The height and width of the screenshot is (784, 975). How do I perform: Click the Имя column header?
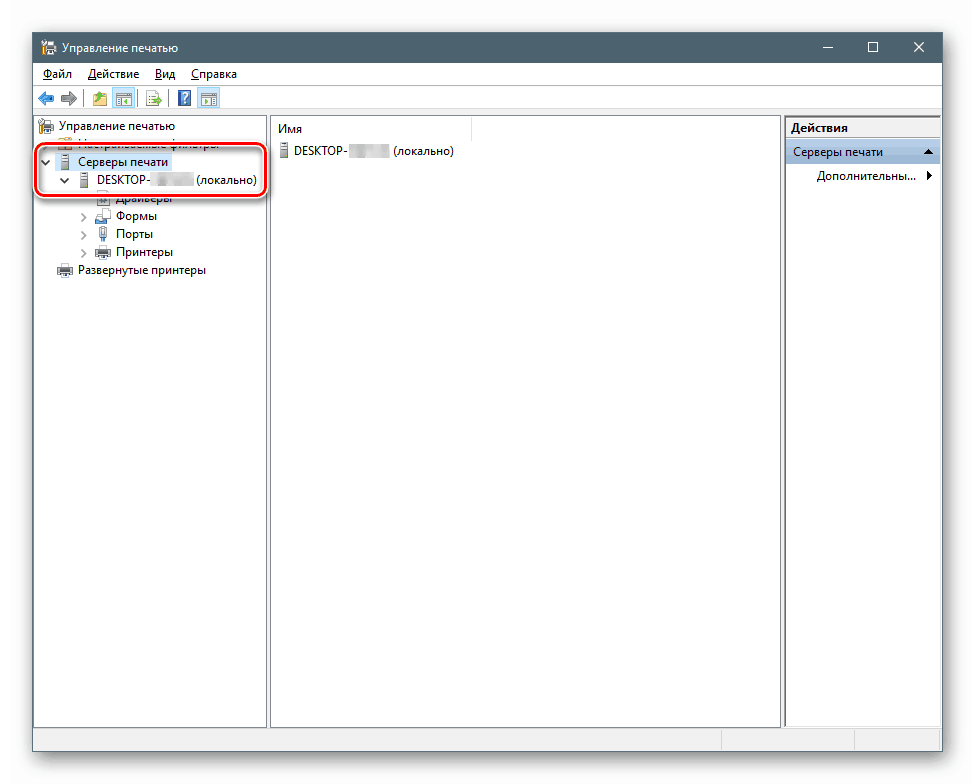372,129
